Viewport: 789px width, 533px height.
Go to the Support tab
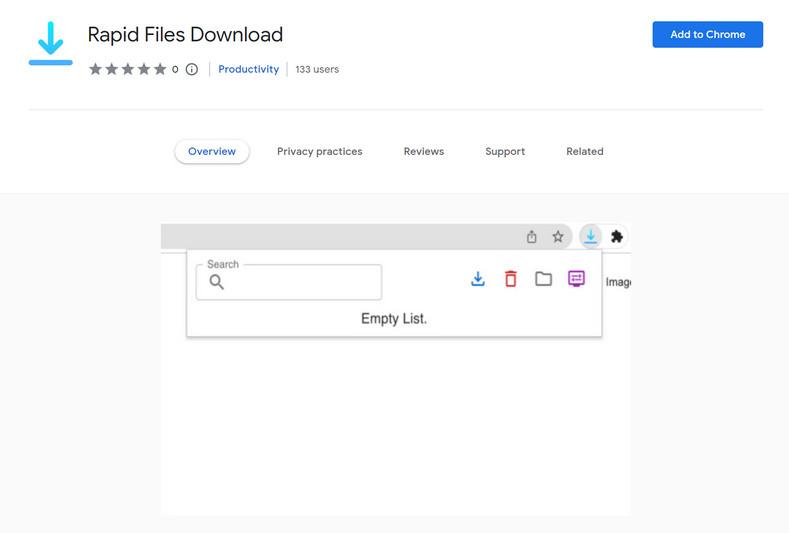505,151
